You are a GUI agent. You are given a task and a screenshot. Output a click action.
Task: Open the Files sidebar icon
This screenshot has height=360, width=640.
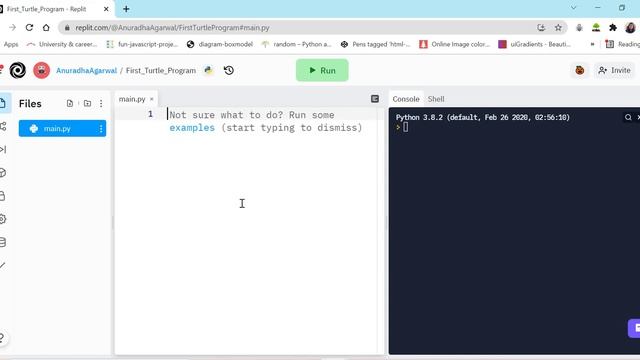tap(3, 103)
